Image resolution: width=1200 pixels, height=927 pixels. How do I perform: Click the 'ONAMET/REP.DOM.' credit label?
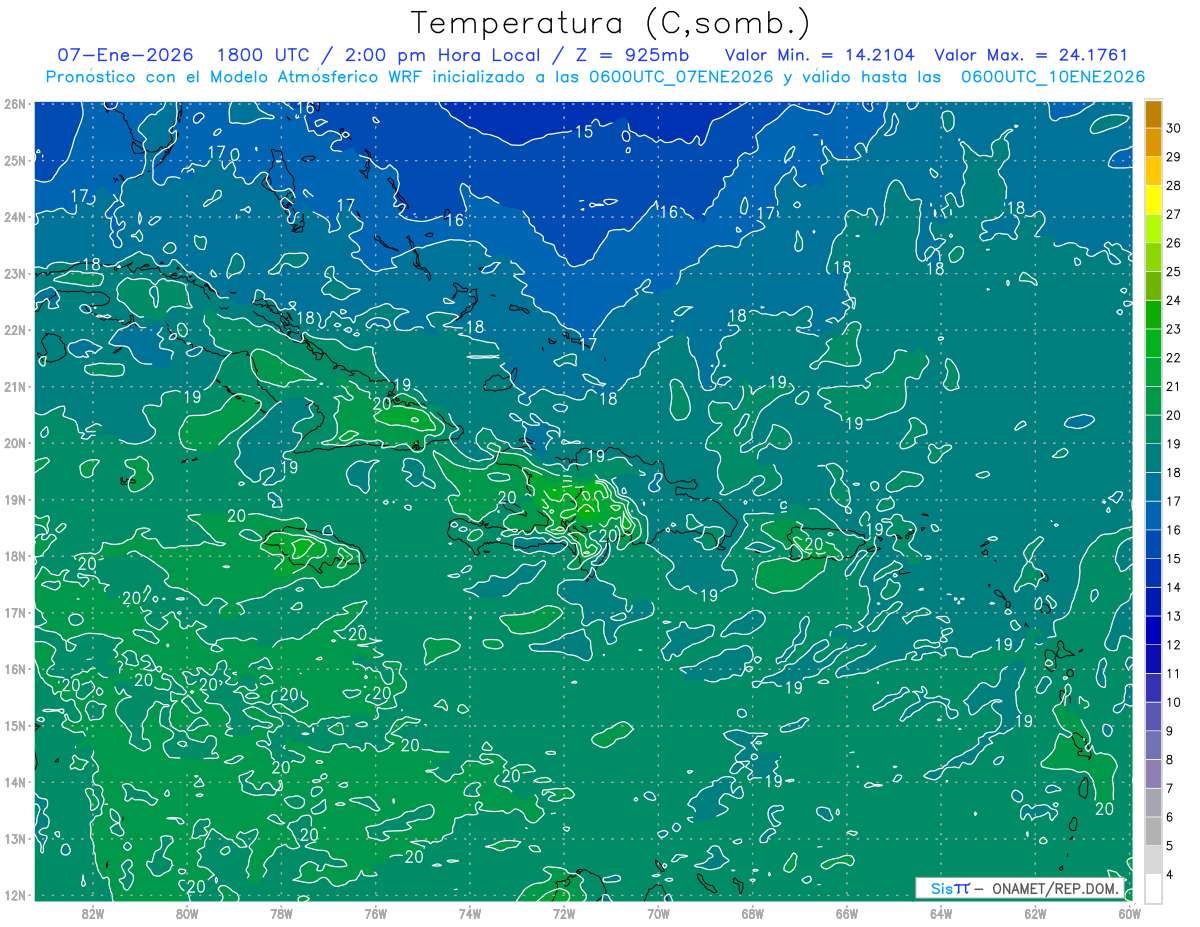tap(1056, 888)
